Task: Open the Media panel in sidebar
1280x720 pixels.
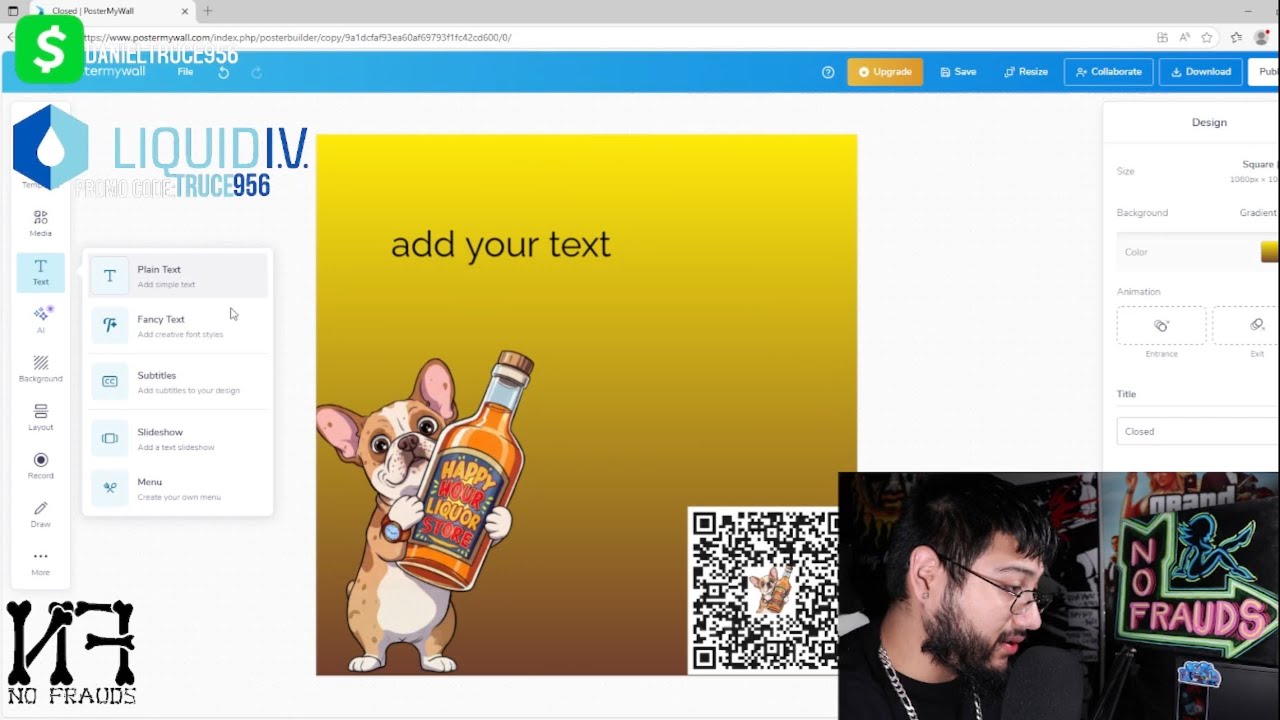Action: tap(40, 223)
